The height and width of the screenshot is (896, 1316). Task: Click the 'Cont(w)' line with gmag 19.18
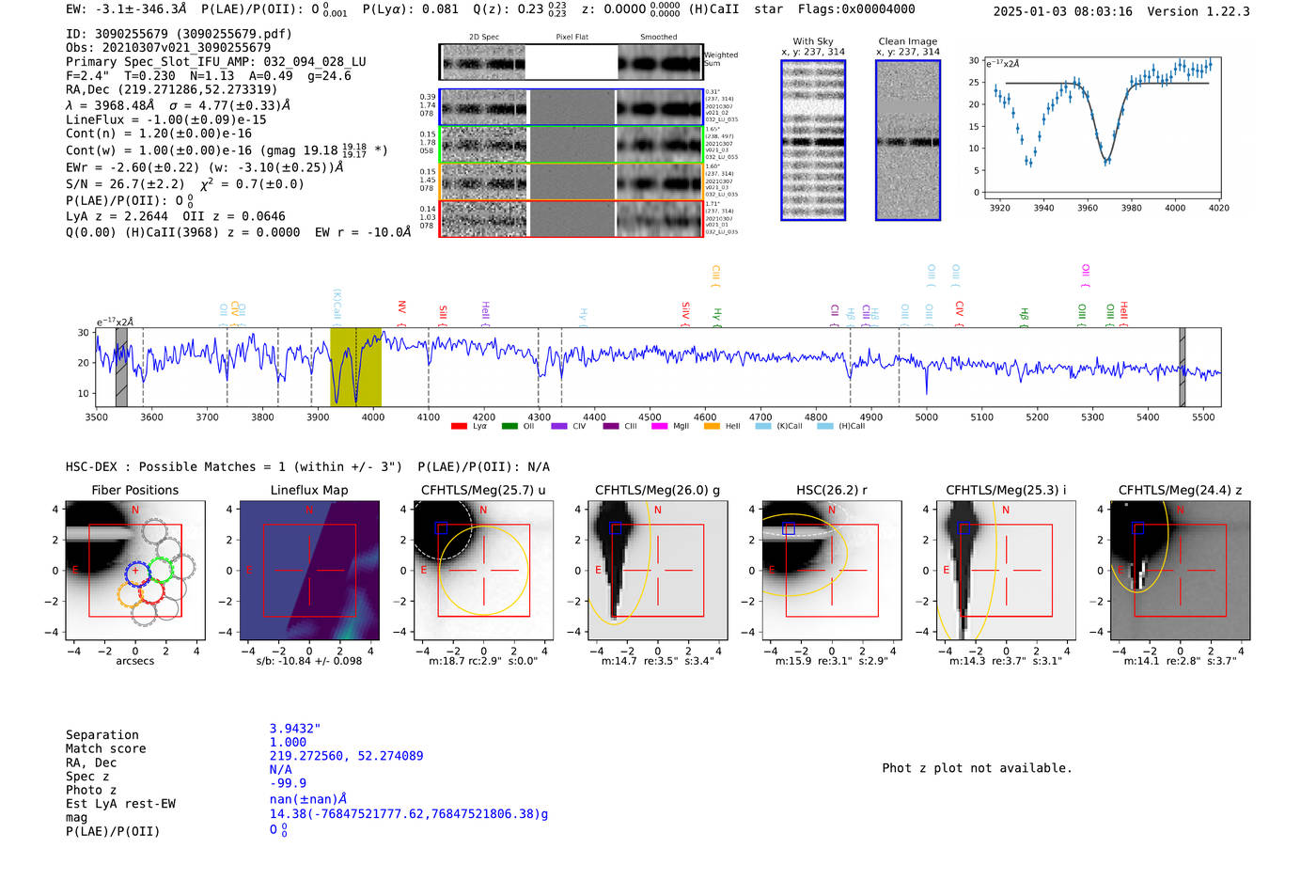tap(227, 149)
